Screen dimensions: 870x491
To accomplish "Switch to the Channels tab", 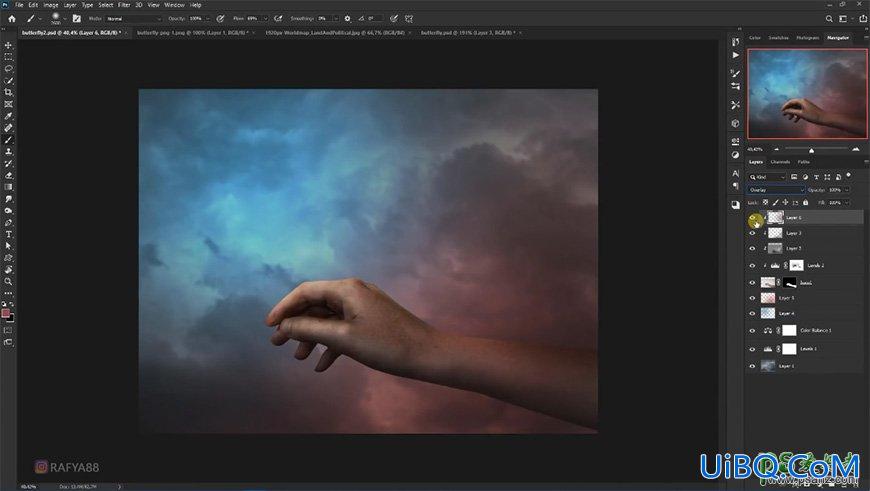I will [780, 162].
